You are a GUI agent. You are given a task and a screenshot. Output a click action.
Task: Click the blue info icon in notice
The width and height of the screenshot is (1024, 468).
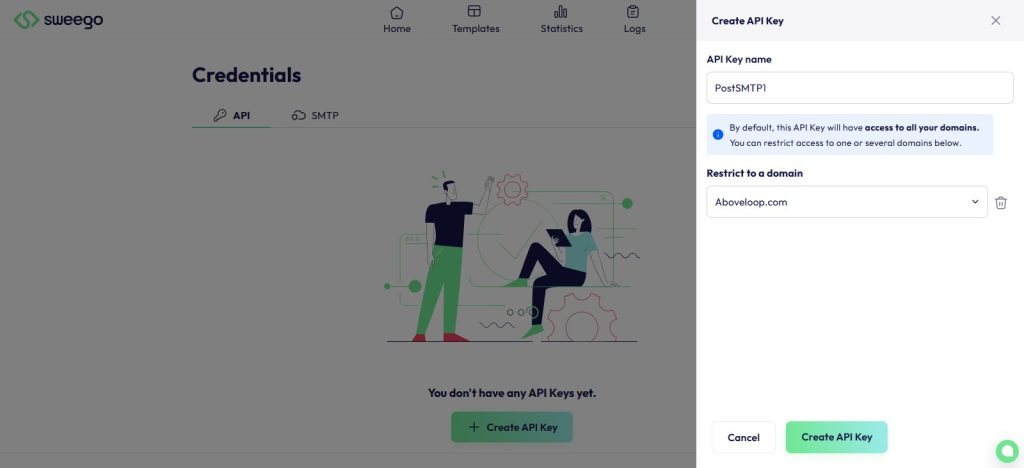click(717, 134)
